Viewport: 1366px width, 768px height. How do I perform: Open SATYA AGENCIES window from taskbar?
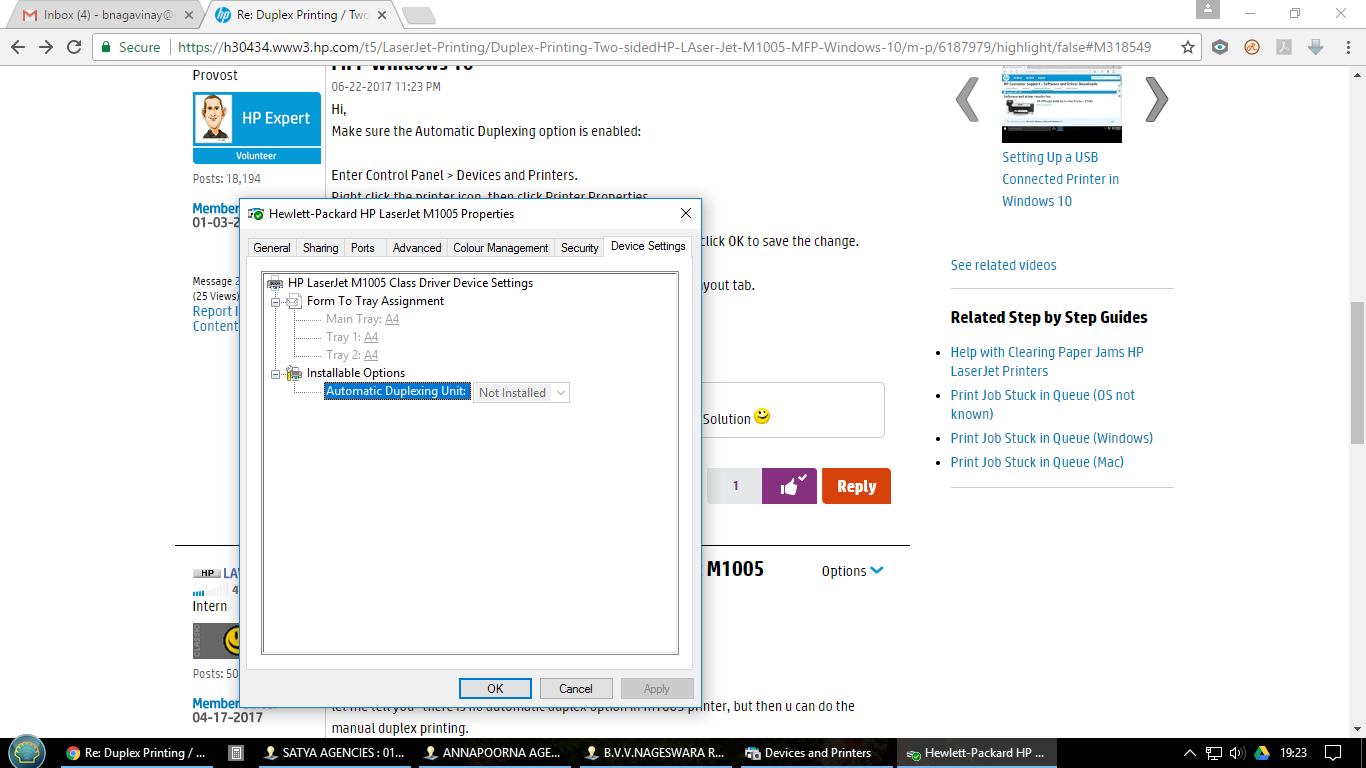point(335,753)
